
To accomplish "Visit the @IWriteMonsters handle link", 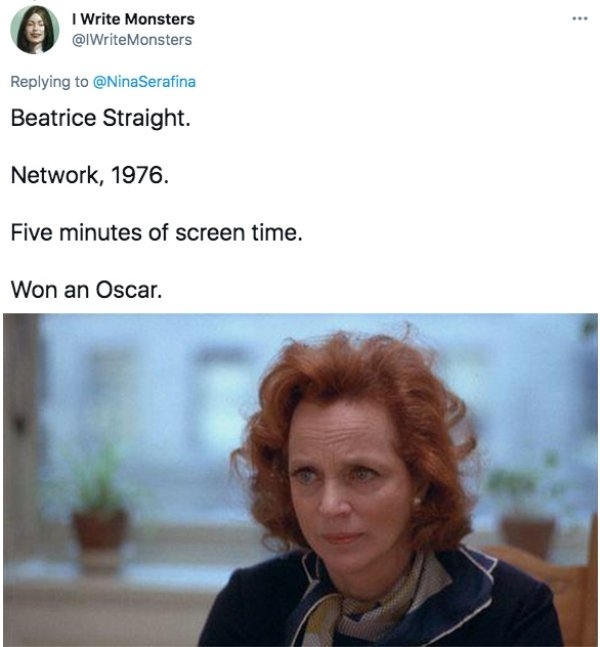I will pyautogui.click(x=132, y=40).
